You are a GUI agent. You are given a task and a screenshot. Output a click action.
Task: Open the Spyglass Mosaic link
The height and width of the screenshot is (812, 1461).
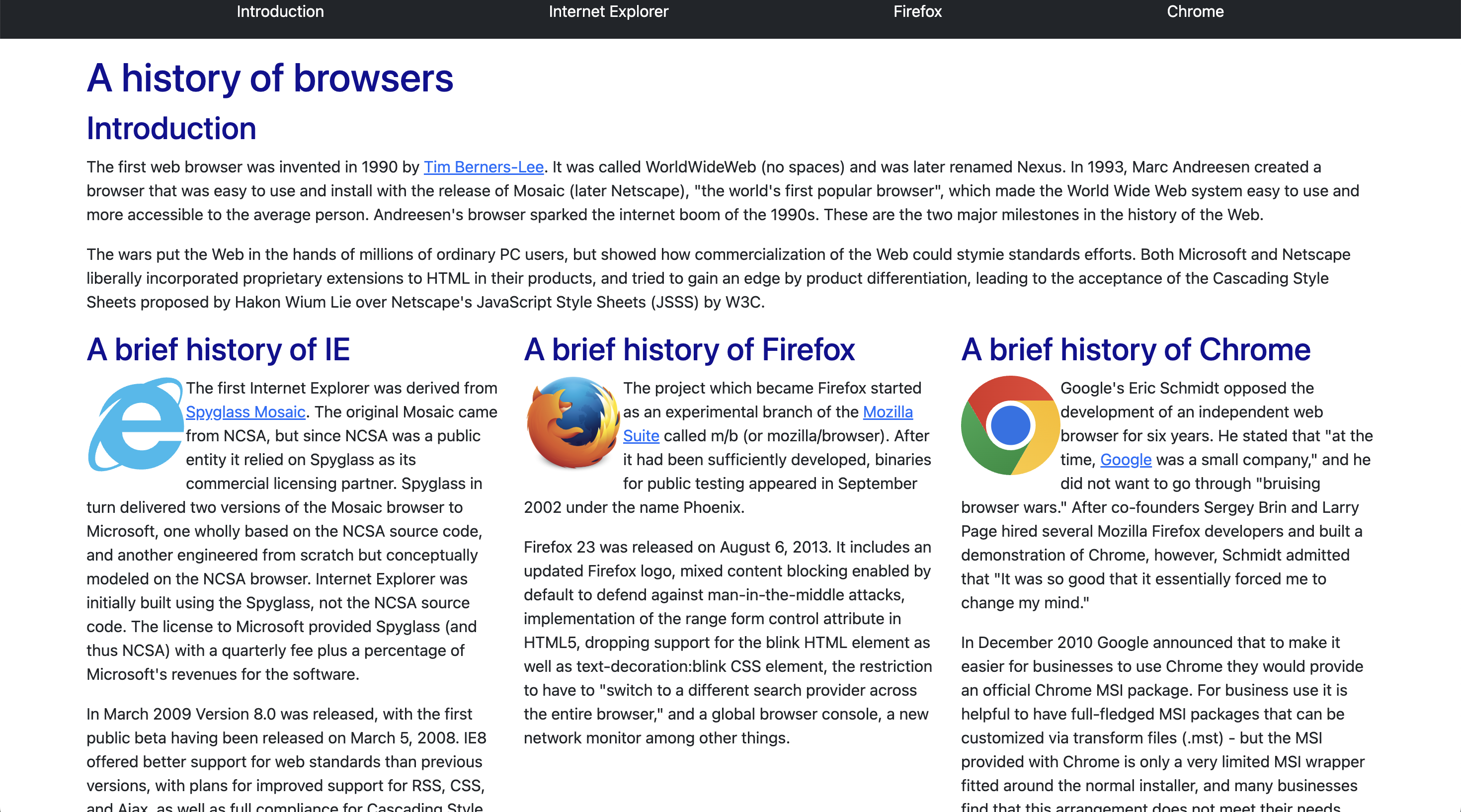click(245, 411)
